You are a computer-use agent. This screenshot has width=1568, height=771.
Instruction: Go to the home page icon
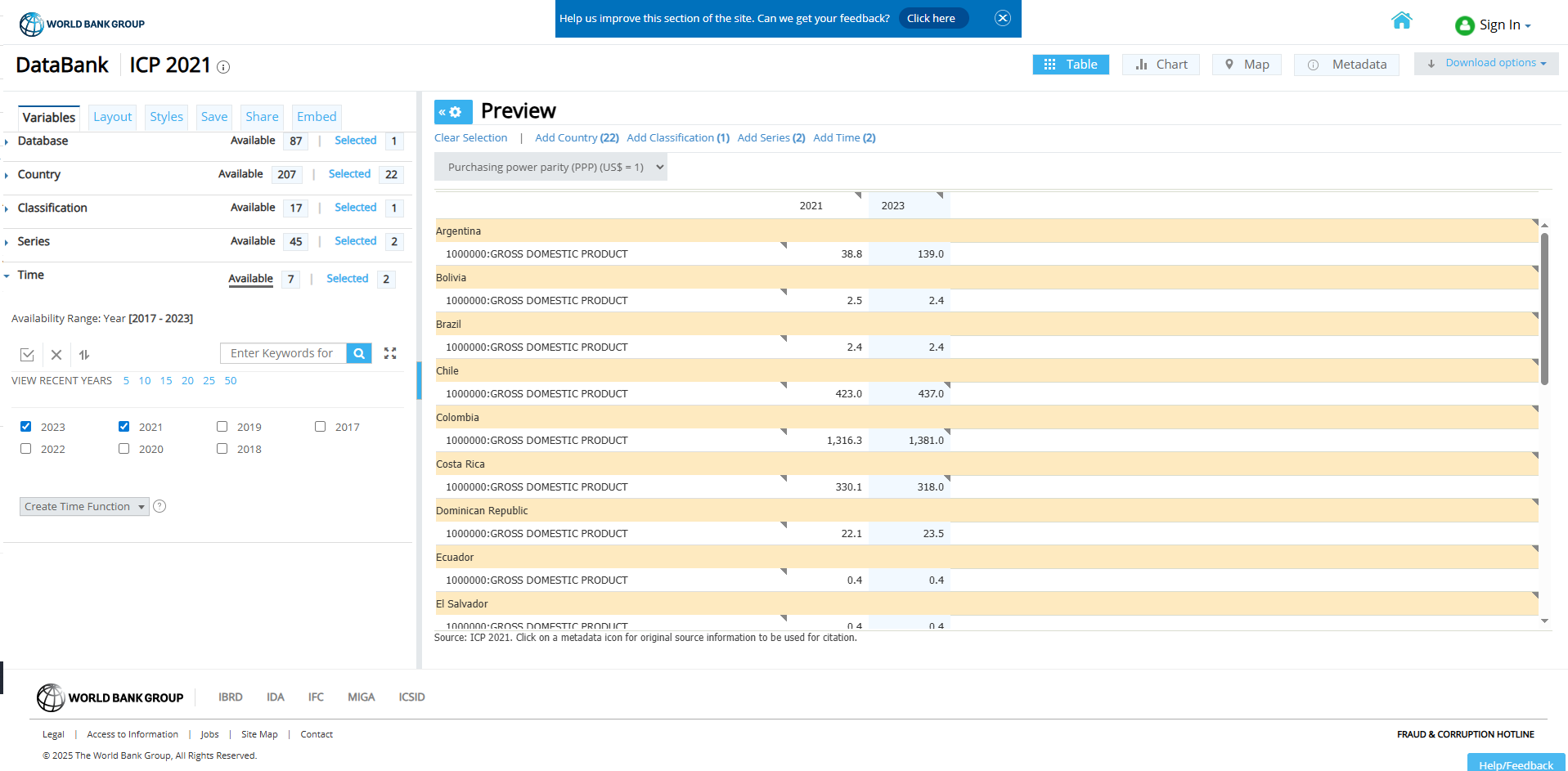1402,20
